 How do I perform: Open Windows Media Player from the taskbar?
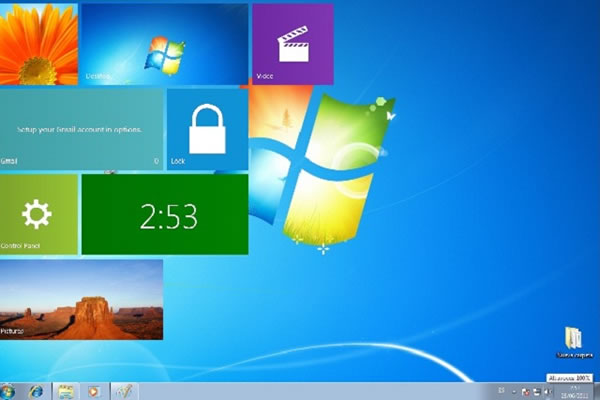pos(94,392)
